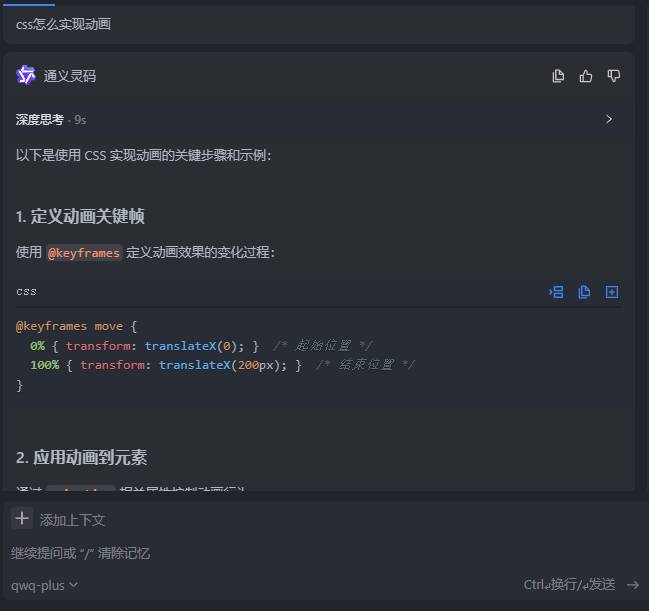Give the answer a thumbs down
This screenshot has width=649, height=611.
click(613, 76)
